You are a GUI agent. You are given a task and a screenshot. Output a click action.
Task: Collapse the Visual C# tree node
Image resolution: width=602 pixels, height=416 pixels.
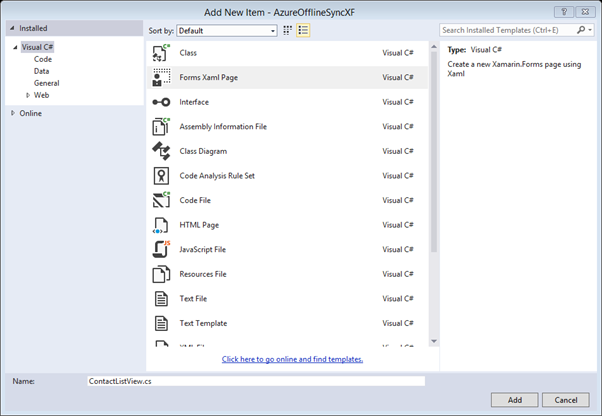[x=15, y=47]
